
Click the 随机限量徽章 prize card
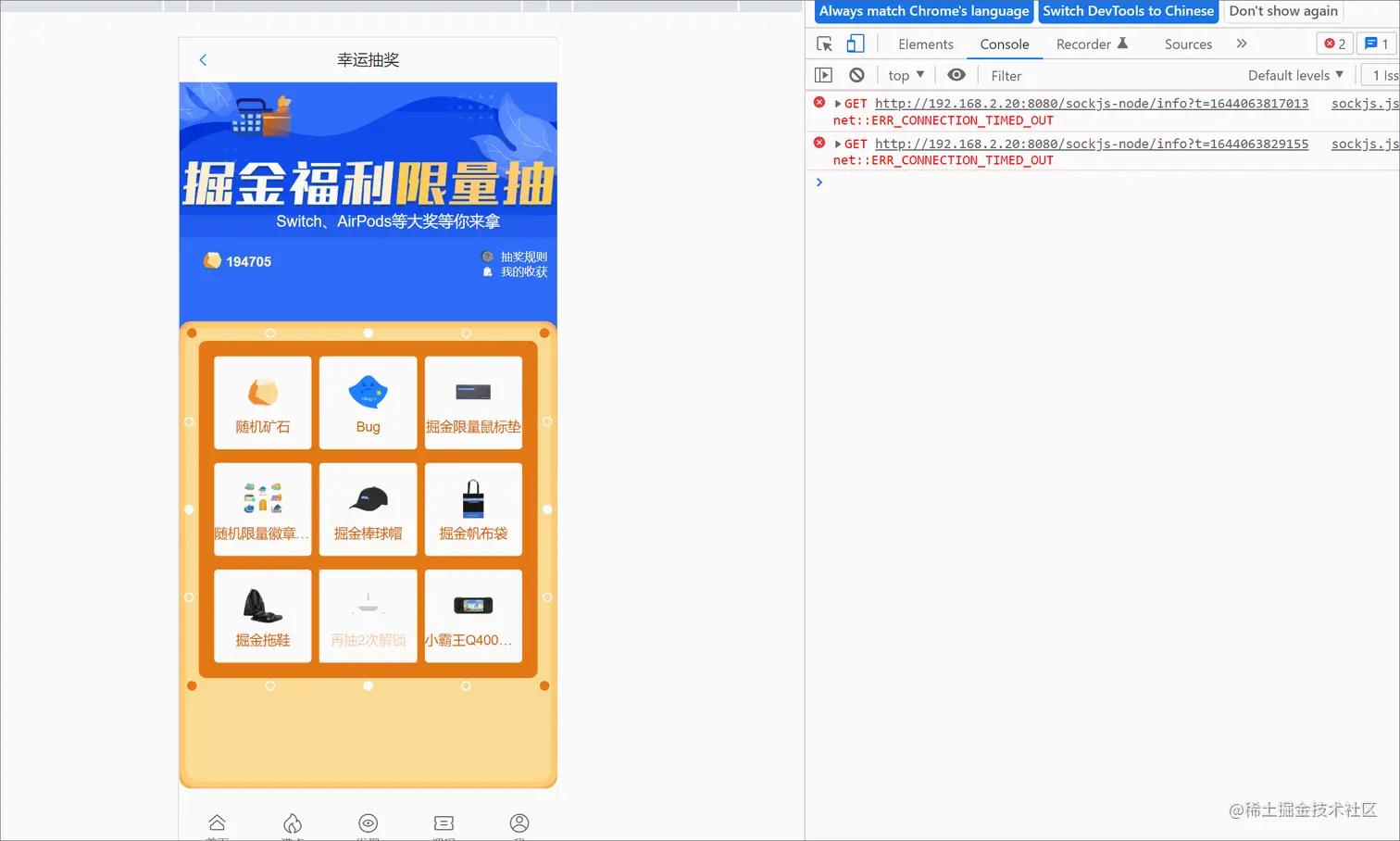[x=263, y=509]
